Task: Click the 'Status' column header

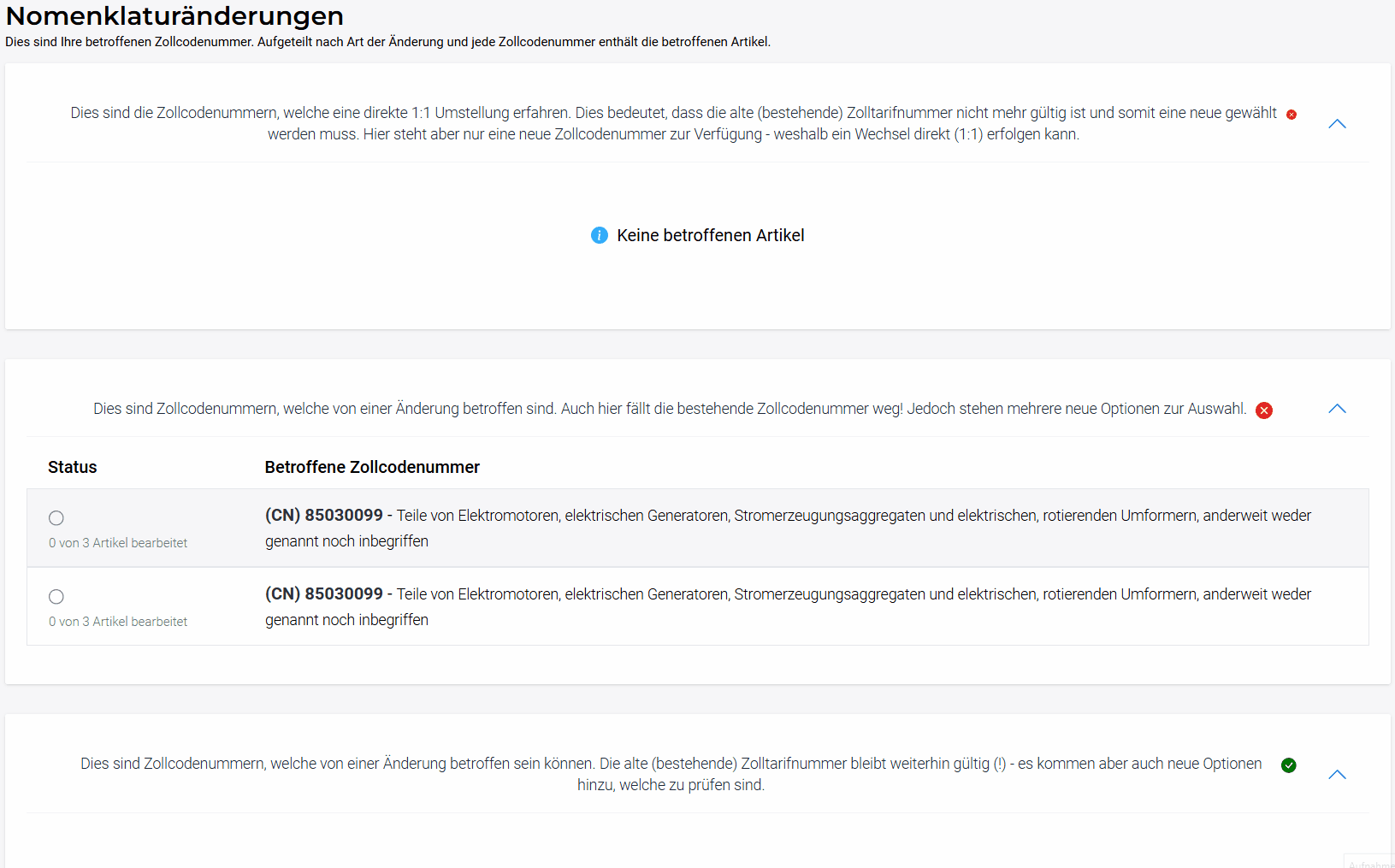Action: pyautogui.click(x=73, y=467)
